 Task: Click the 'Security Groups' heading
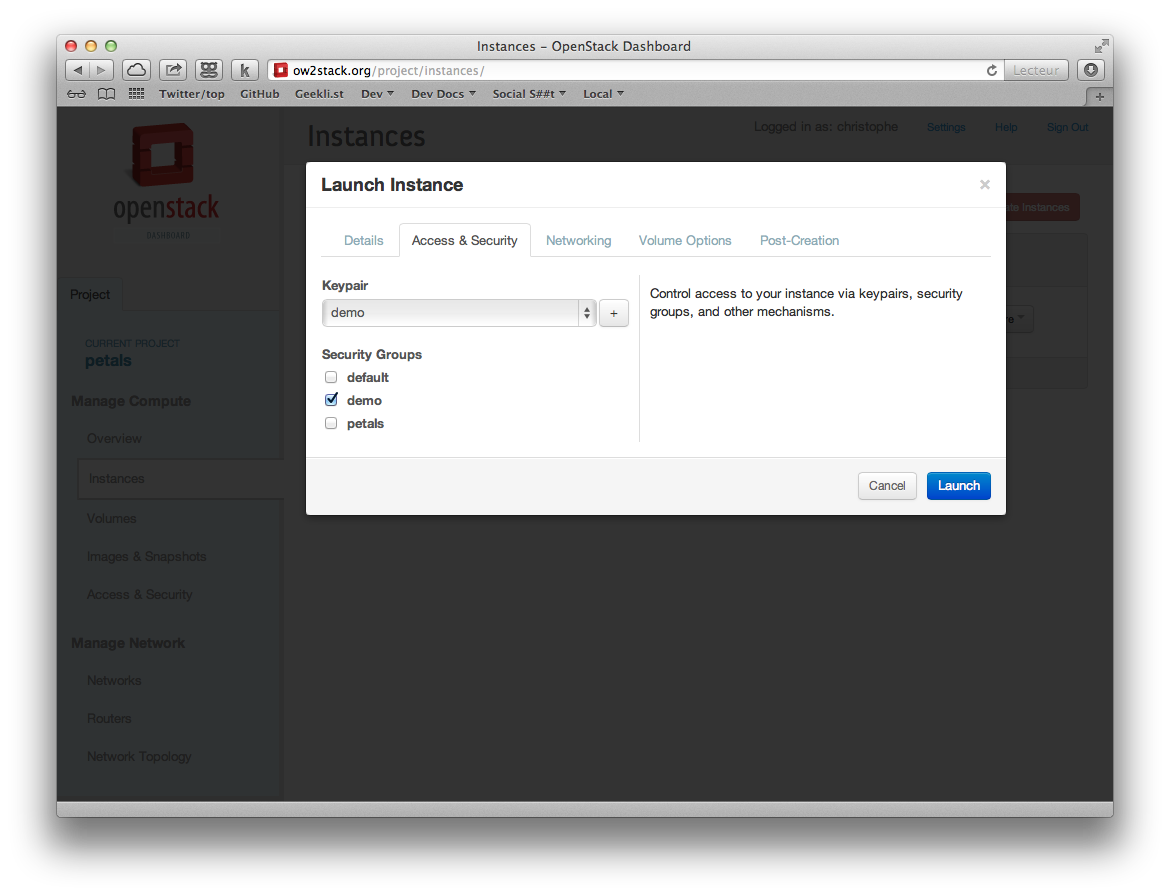coord(372,354)
